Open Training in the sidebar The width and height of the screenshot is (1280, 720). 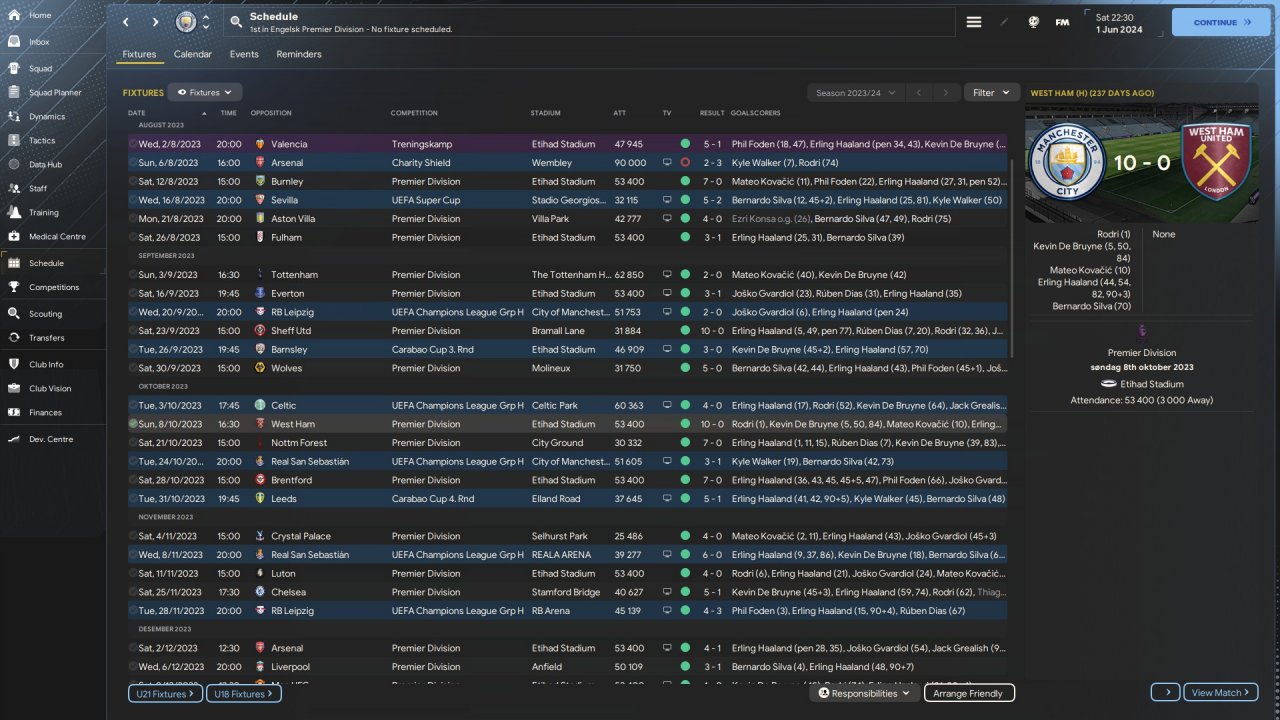[x=43, y=212]
